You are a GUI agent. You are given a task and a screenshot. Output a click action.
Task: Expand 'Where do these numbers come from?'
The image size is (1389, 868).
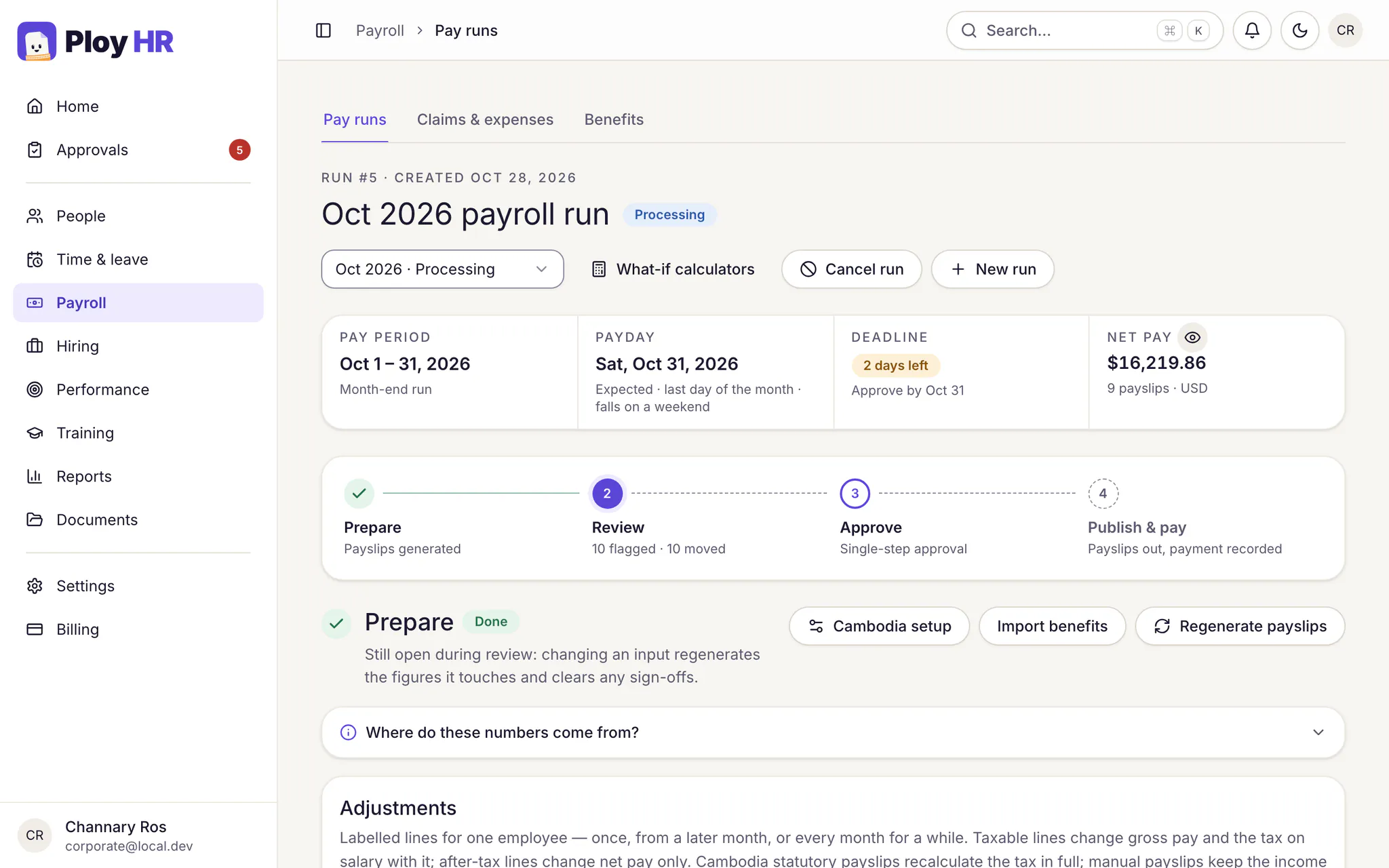833,732
